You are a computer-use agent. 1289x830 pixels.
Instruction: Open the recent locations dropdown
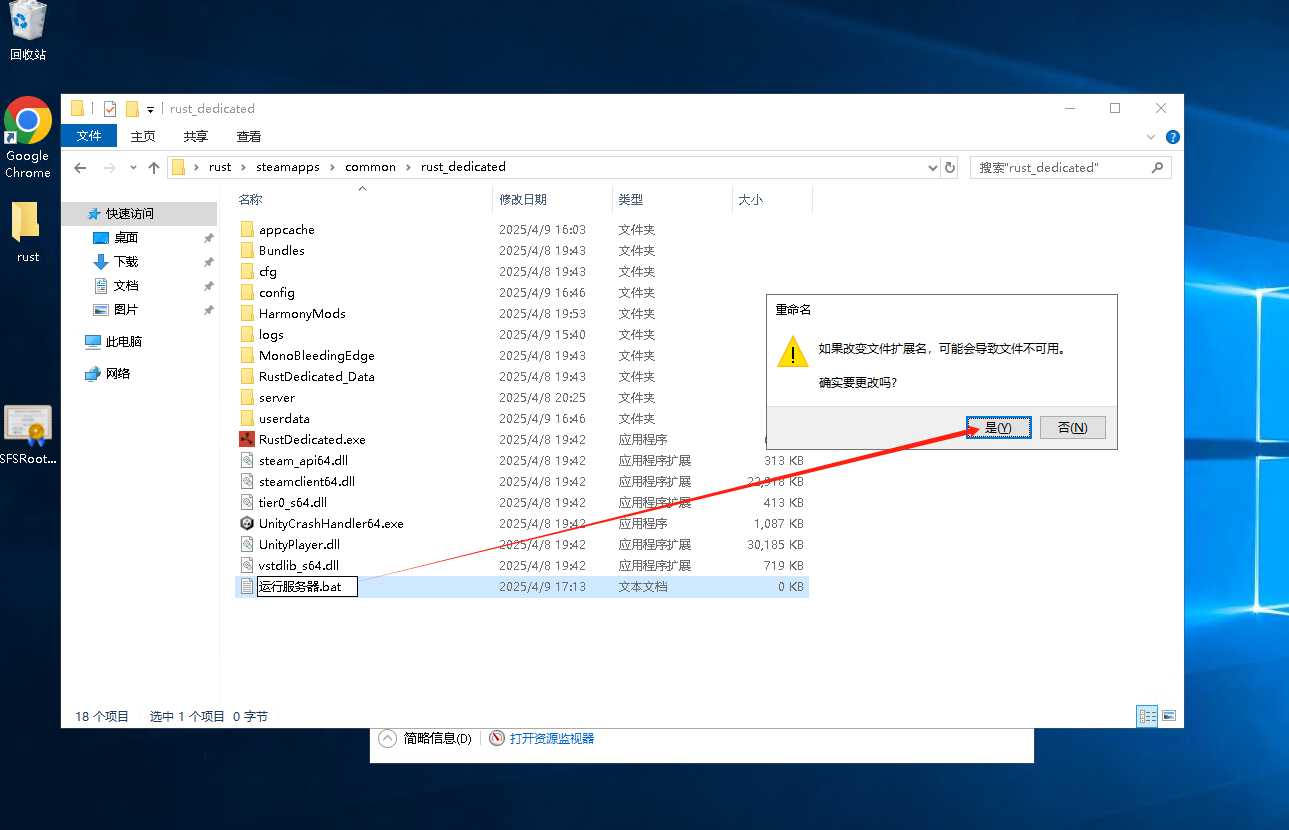[132, 168]
